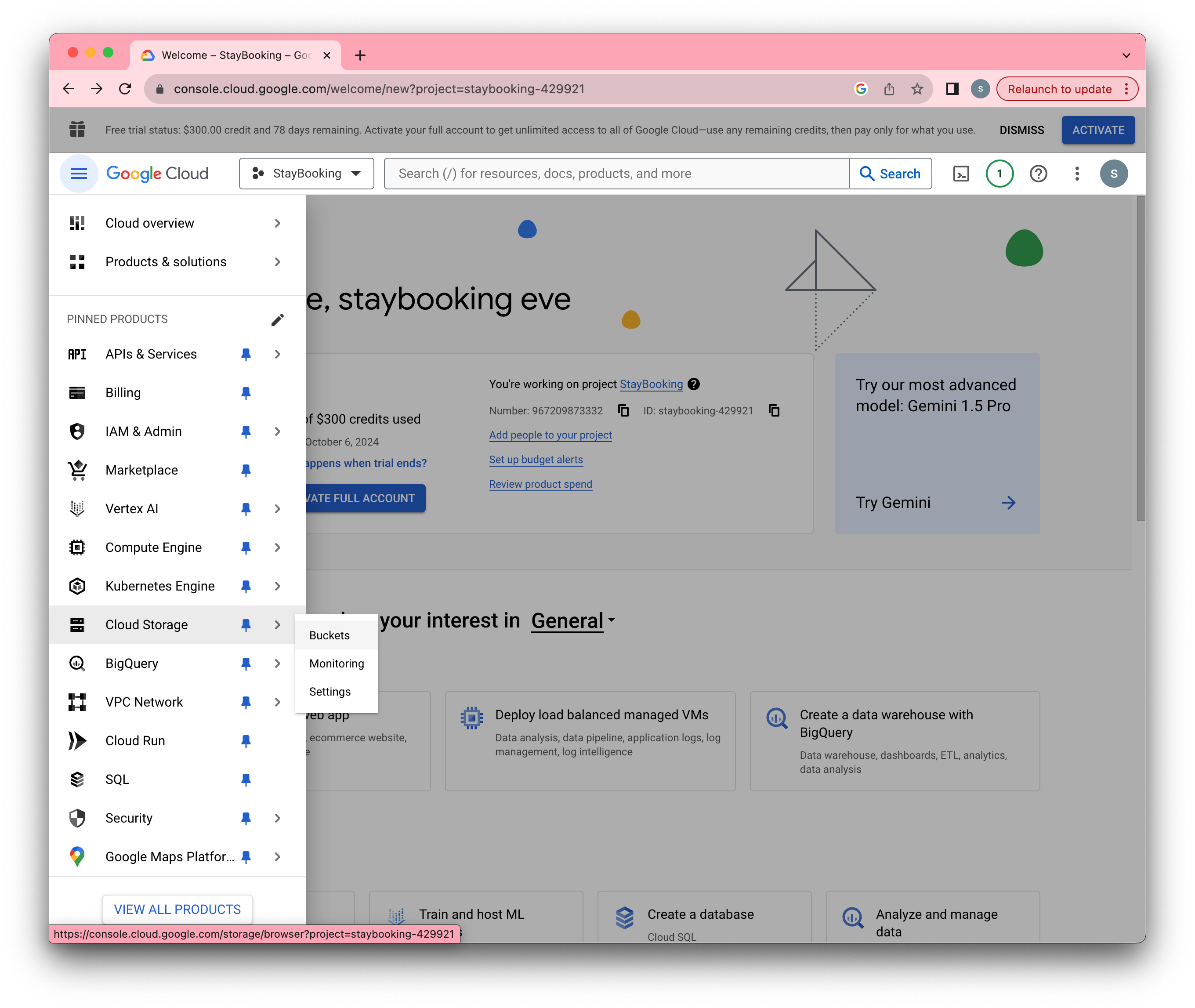This screenshot has width=1195, height=1008.
Task: Open Cloud Shell terminal icon
Action: click(961, 174)
